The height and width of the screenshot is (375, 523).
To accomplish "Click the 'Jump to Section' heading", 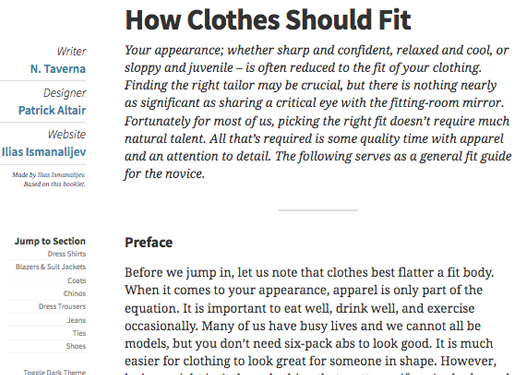I will [x=50, y=241].
